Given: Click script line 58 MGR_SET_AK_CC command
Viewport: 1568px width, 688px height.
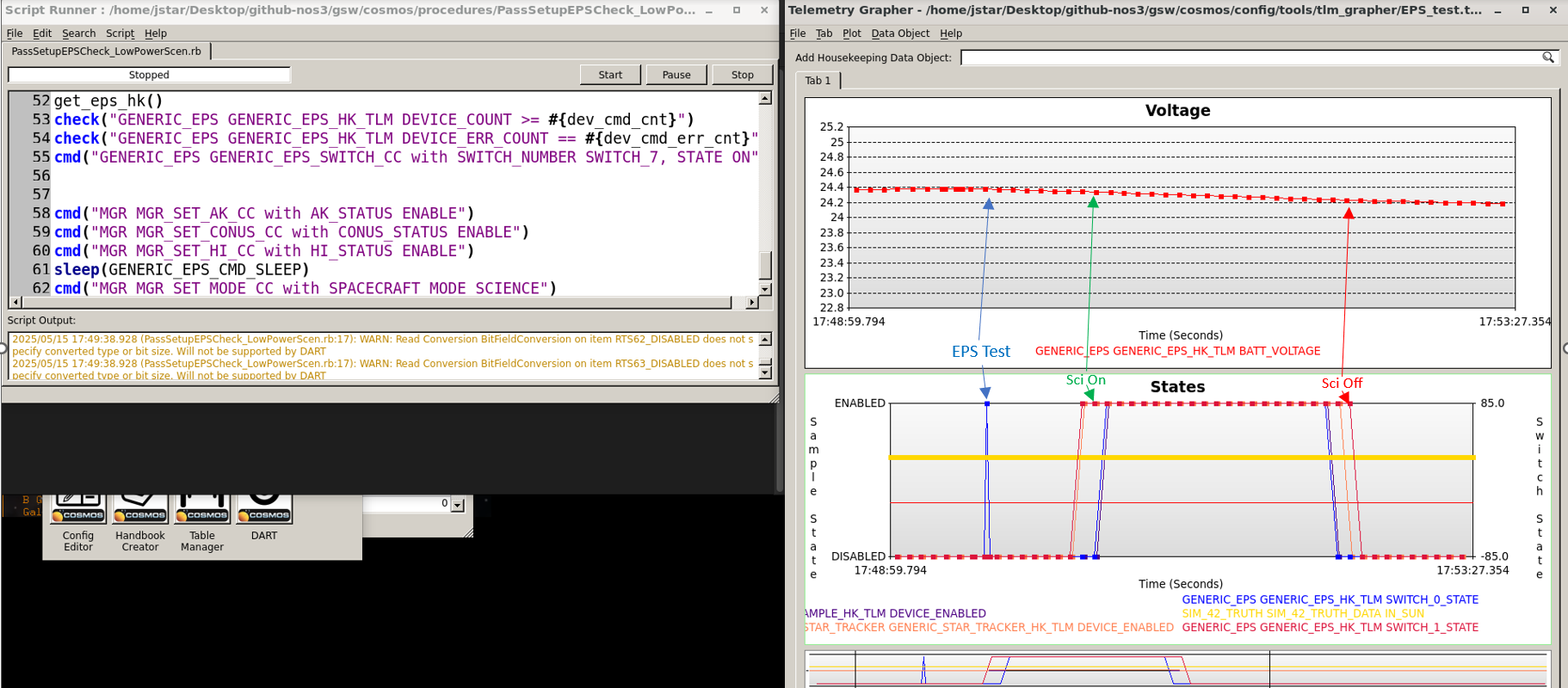Looking at the screenshot, I should click(264, 213).
